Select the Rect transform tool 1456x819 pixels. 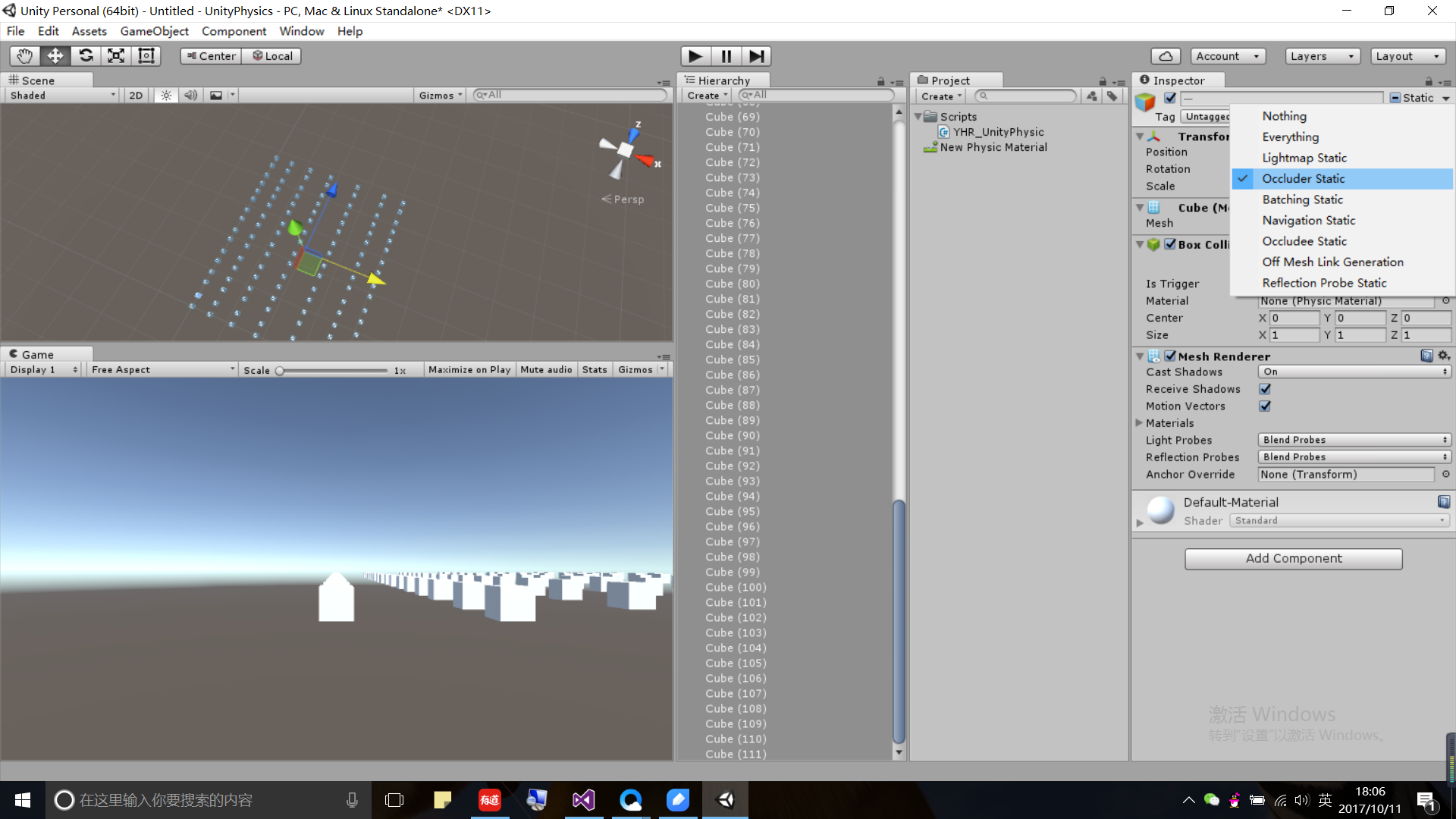[x=146, y=56]
